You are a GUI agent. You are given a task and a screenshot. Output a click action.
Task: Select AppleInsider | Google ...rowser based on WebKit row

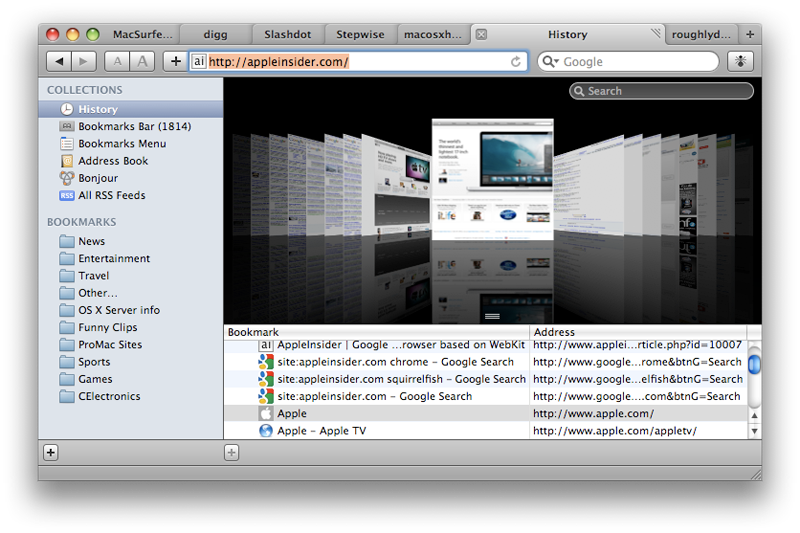click(x=486, y=345)
